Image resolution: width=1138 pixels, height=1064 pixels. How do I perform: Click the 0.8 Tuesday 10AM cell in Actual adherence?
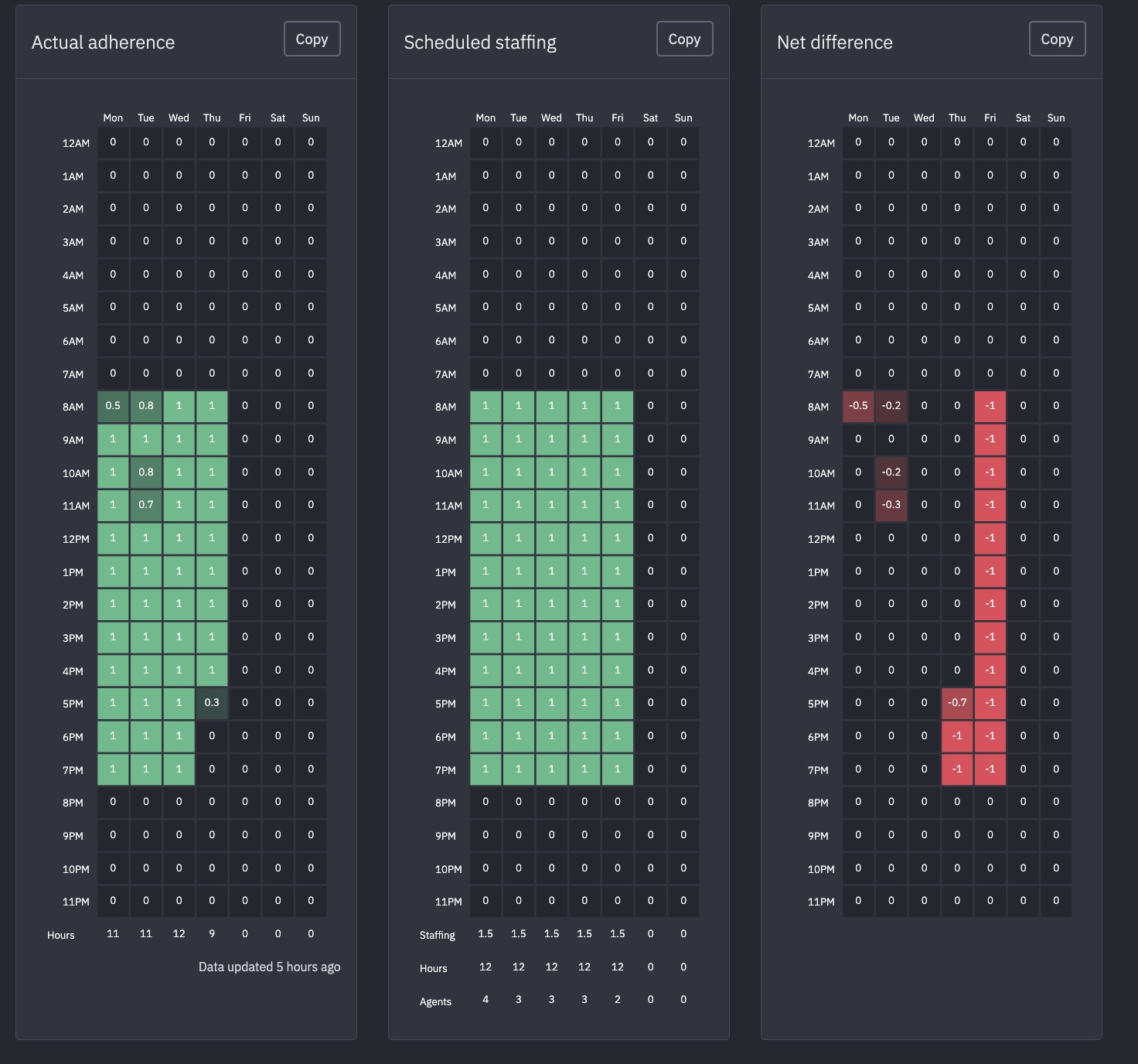pos(146,472)
